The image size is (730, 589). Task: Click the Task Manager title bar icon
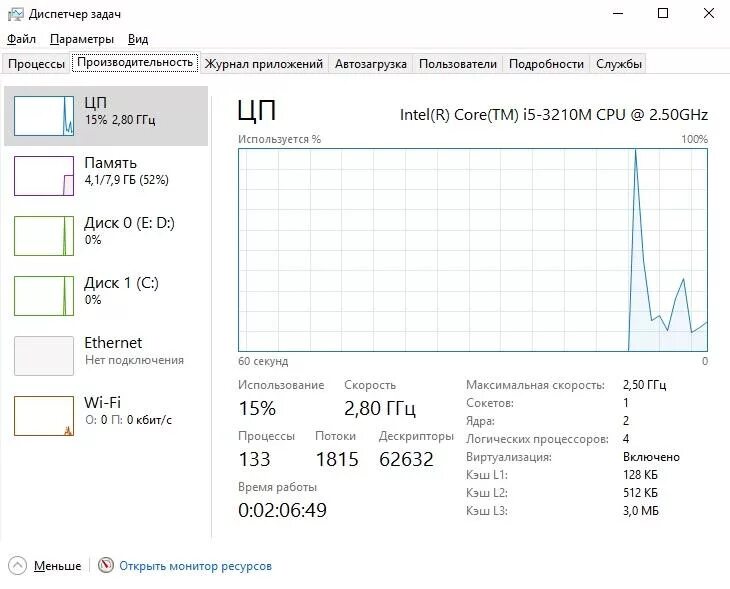15,14
